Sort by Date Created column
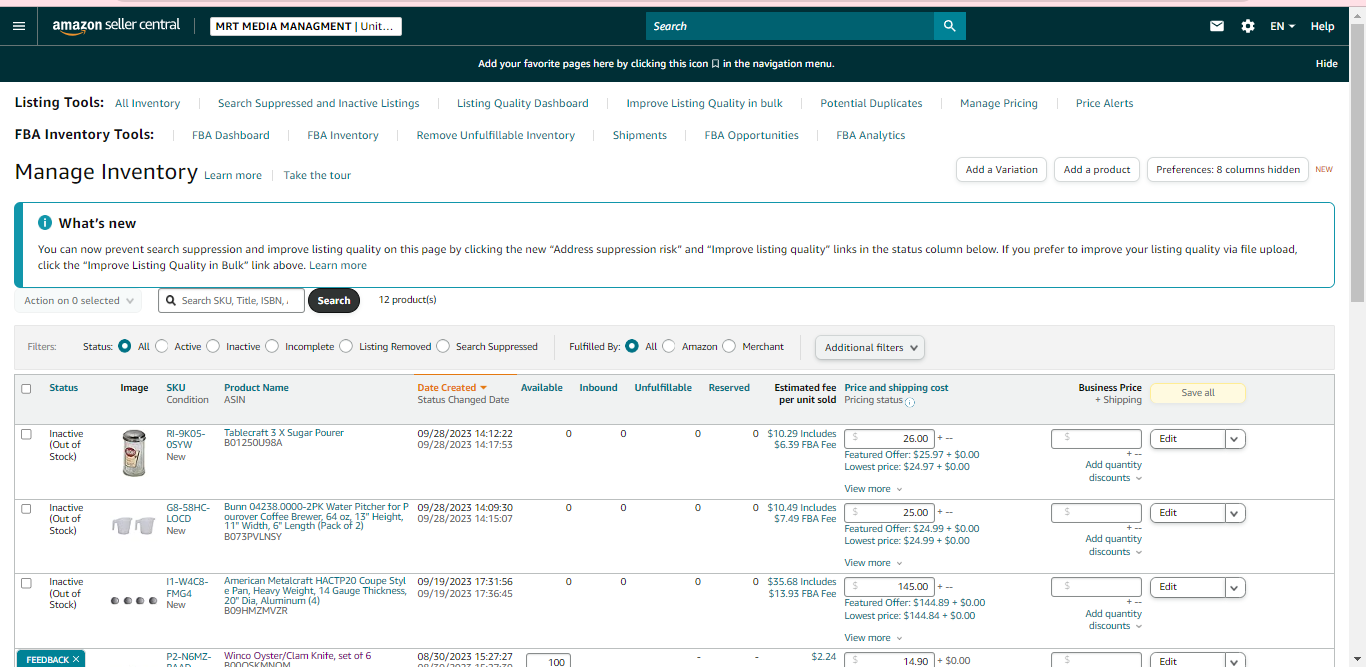1366x667 pixels. pos(451,388)
